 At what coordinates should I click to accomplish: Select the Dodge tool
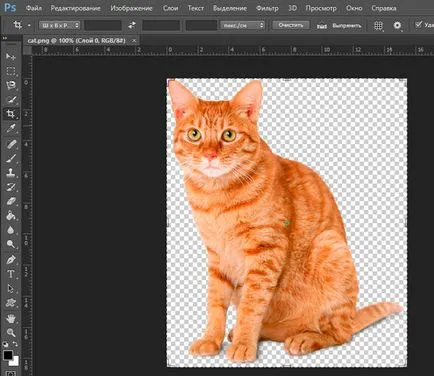[x=11, y=244]
